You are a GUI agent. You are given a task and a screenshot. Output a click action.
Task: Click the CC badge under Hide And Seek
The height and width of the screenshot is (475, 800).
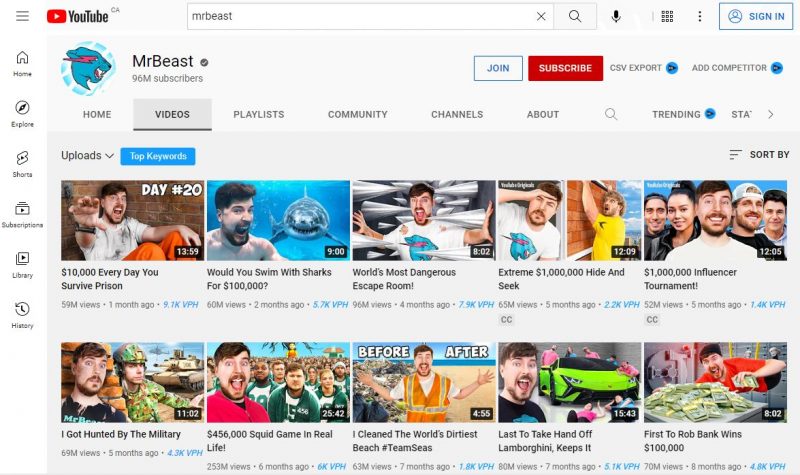coord(506,320)
